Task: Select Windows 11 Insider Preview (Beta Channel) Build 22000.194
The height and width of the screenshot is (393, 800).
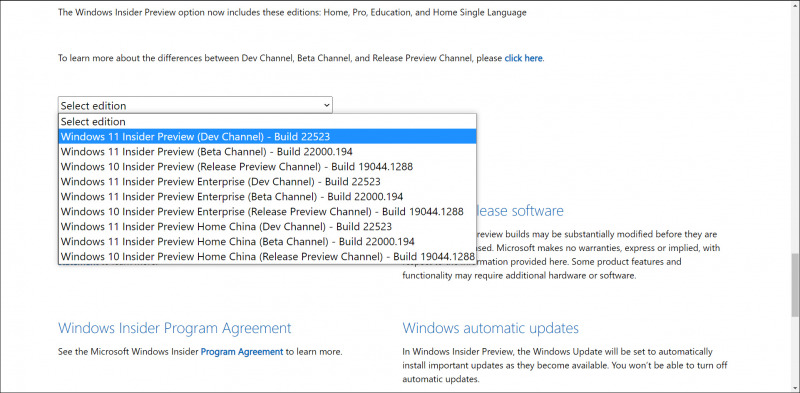Action: pos(267,152)
